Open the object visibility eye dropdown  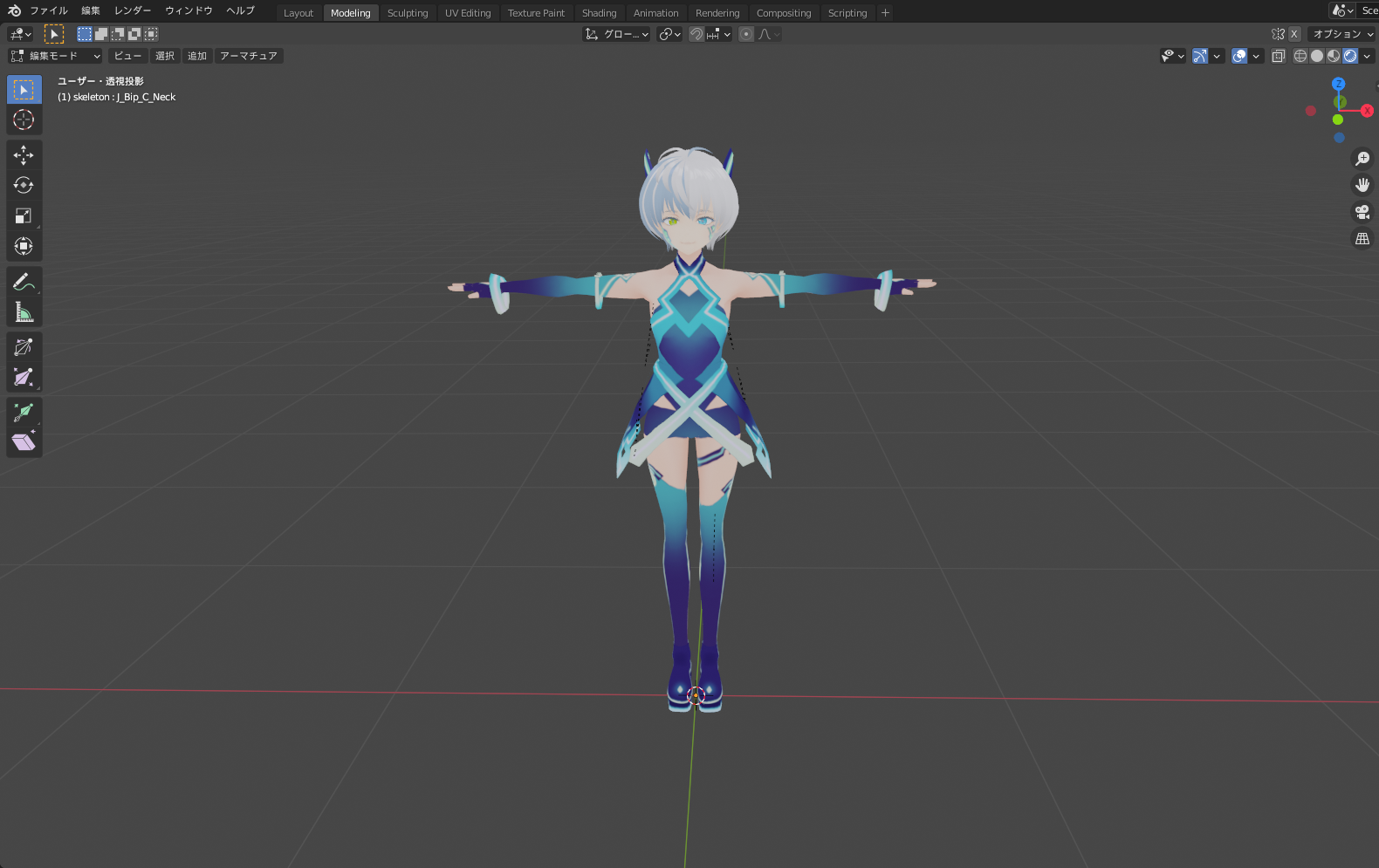(x=1173, y=56)
